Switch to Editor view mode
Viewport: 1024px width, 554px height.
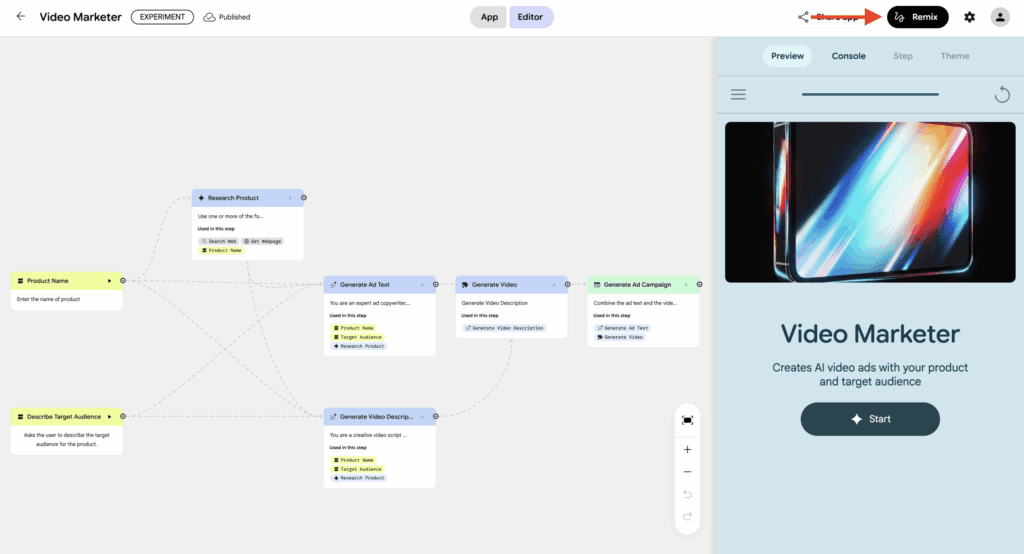(530, 17)
